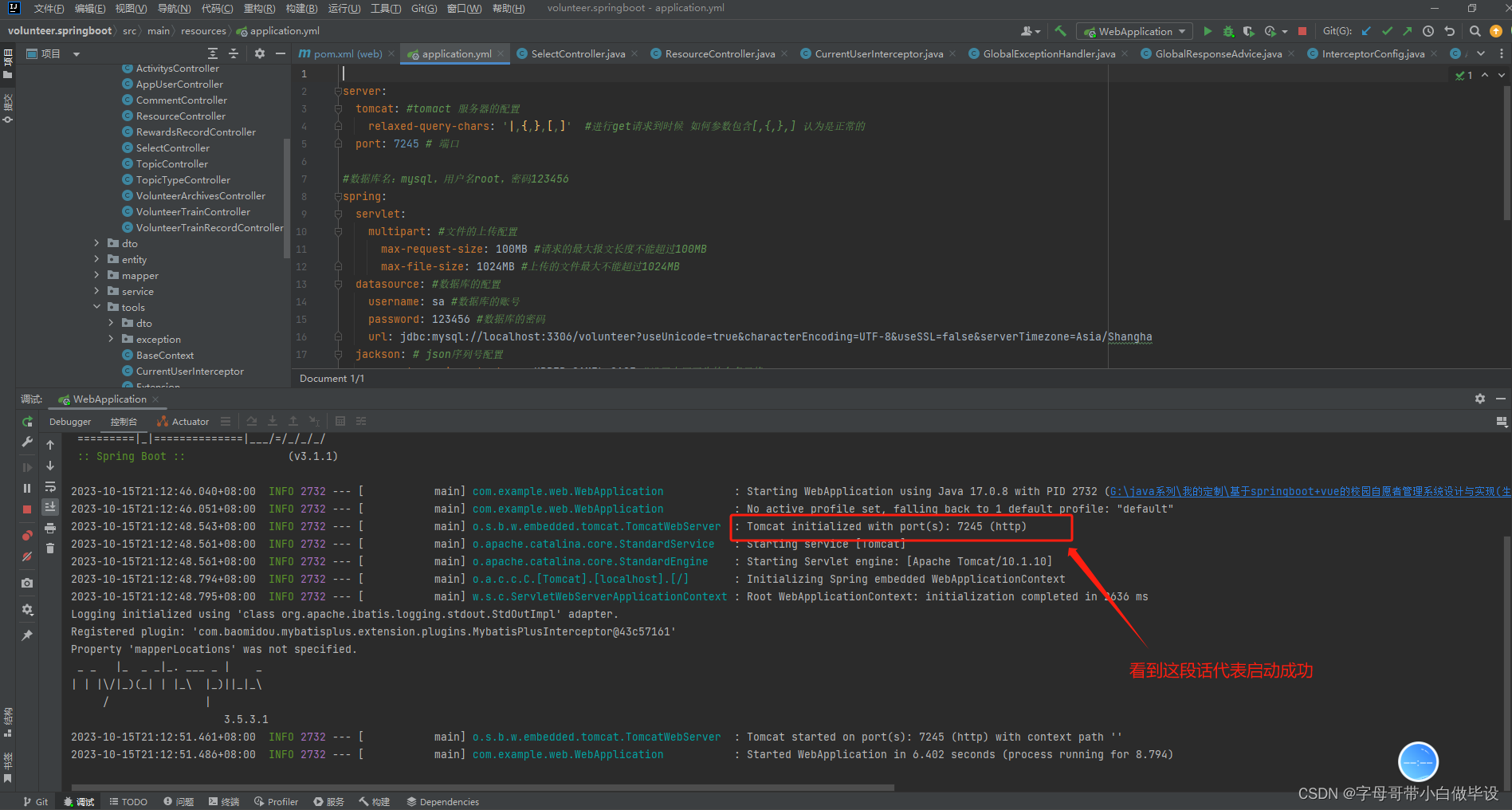
Task: Pin the debug tab
Action: pos(27,635)
